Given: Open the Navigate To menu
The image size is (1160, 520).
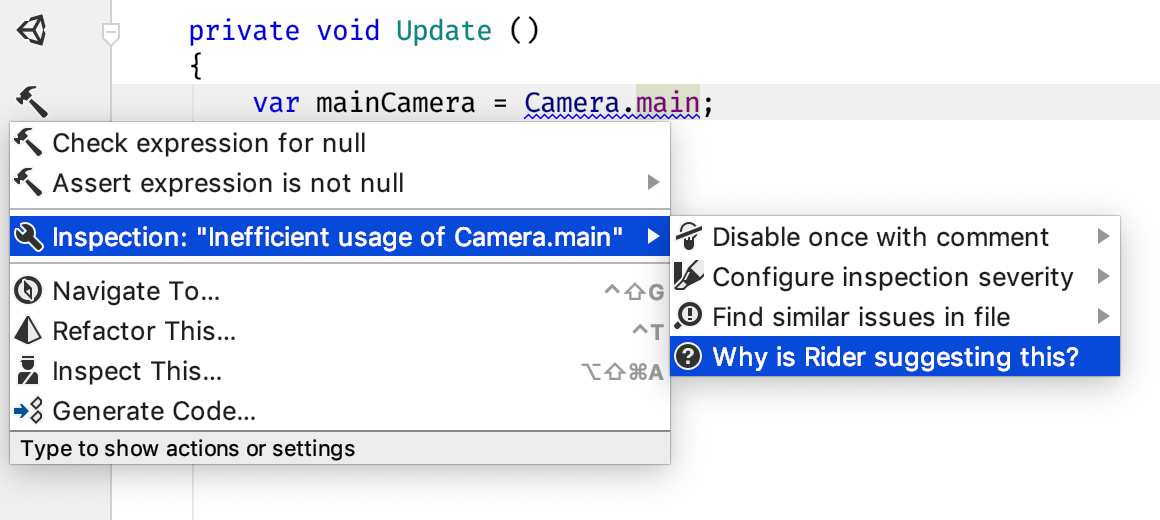Looking at the screenshot, I should (136, 291).
